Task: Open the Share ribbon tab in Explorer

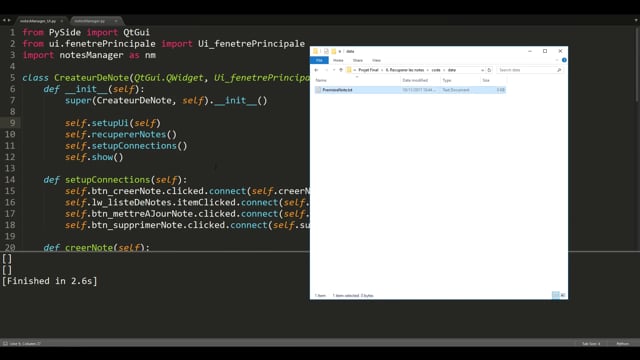Action: [x=358, y=60]
